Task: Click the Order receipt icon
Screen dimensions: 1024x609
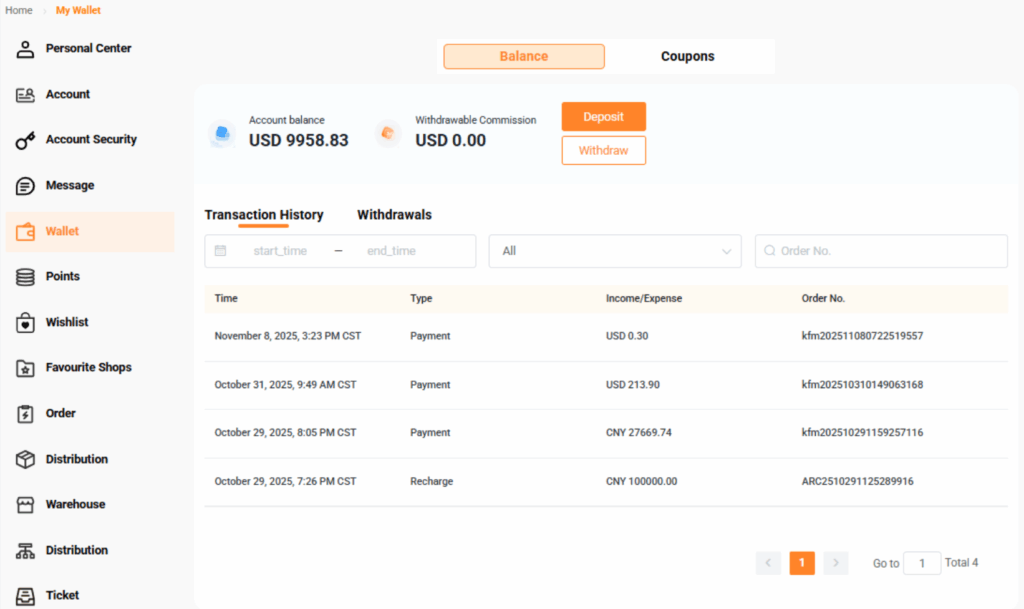Action: [26, 414]
